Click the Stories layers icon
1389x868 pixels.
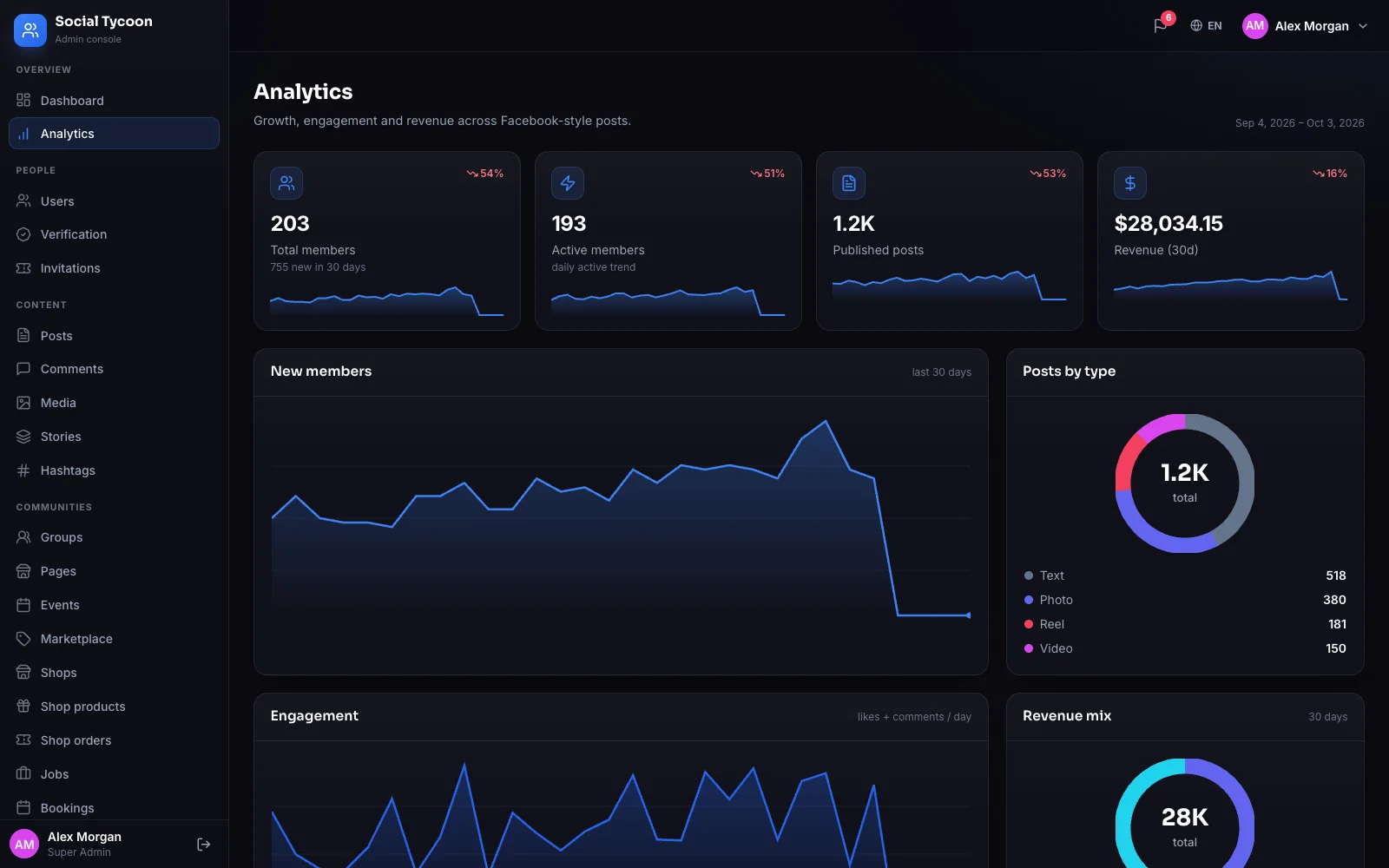pyautogui.click(x=23, y=437)
